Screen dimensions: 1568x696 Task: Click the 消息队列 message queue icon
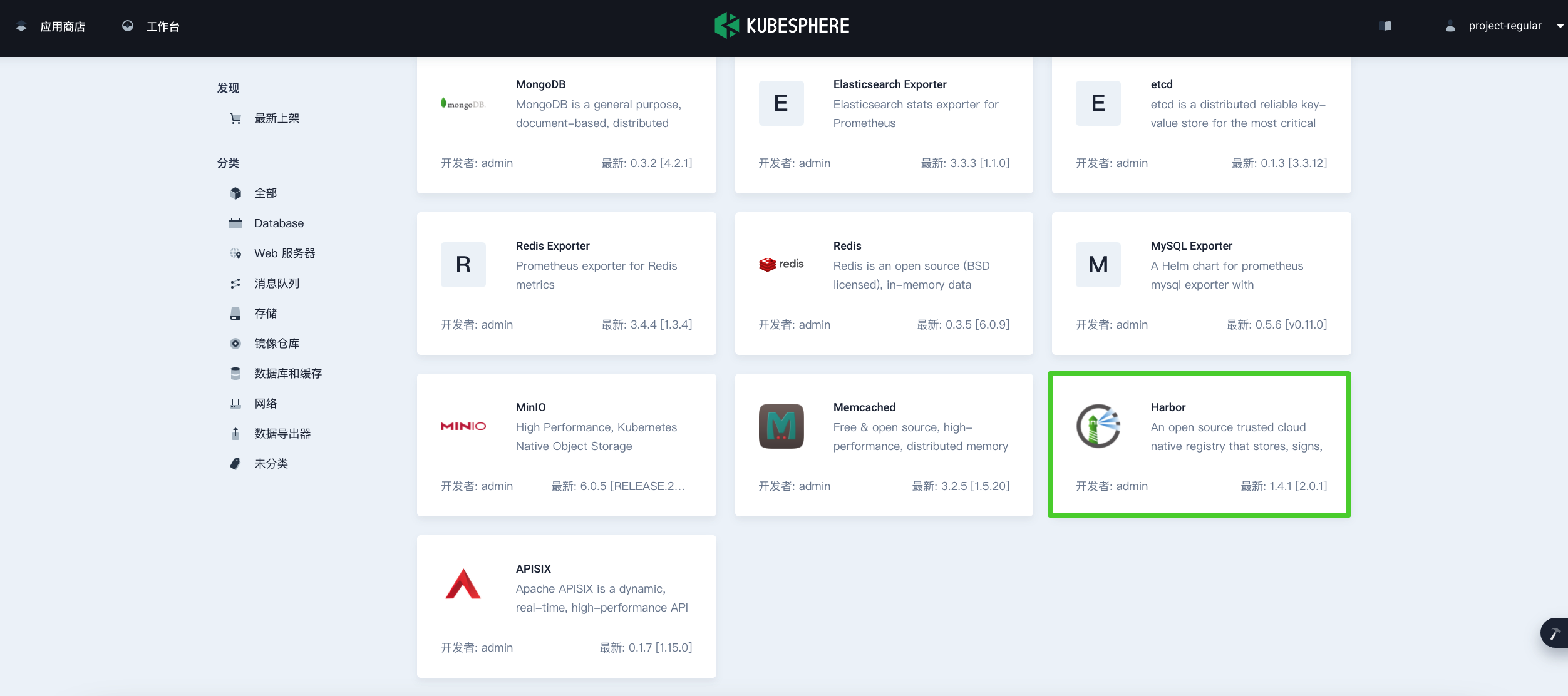235,283
